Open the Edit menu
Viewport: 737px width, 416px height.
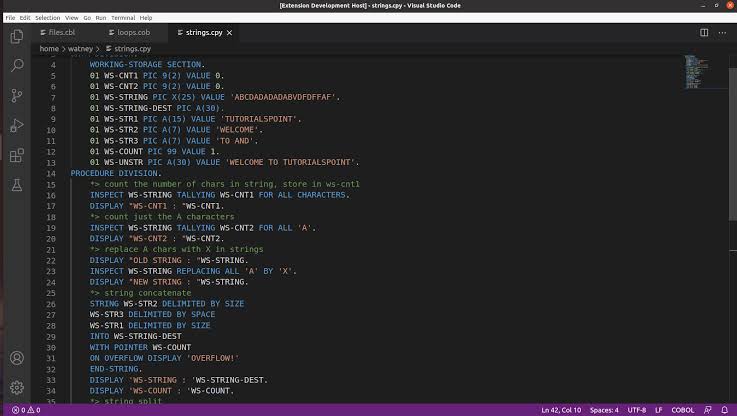coord(25,18)
